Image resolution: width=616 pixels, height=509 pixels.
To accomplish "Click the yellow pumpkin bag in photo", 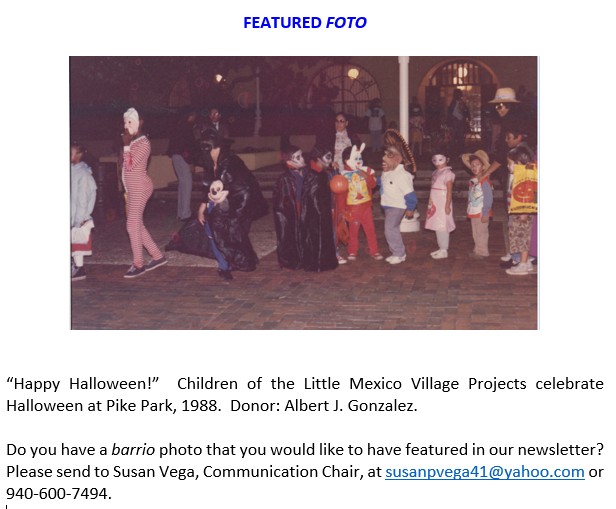I will pos(522,189).
